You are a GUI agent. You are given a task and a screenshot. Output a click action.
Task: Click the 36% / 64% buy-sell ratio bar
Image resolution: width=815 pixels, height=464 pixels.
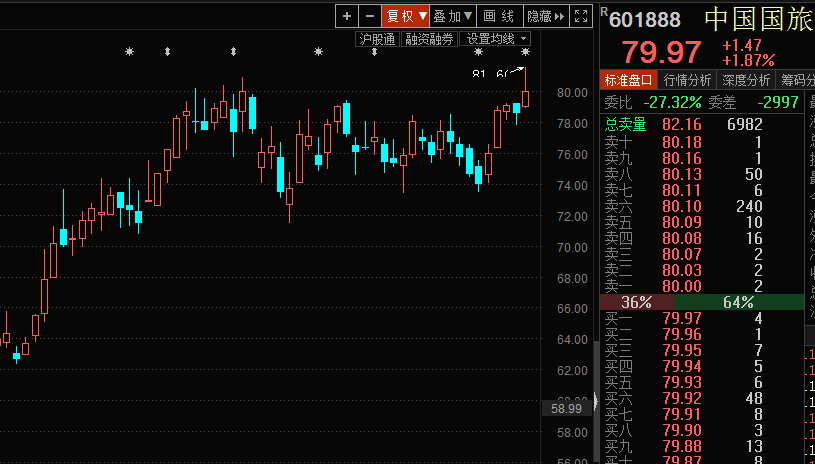pyautogui.click(x=701, y=302)
